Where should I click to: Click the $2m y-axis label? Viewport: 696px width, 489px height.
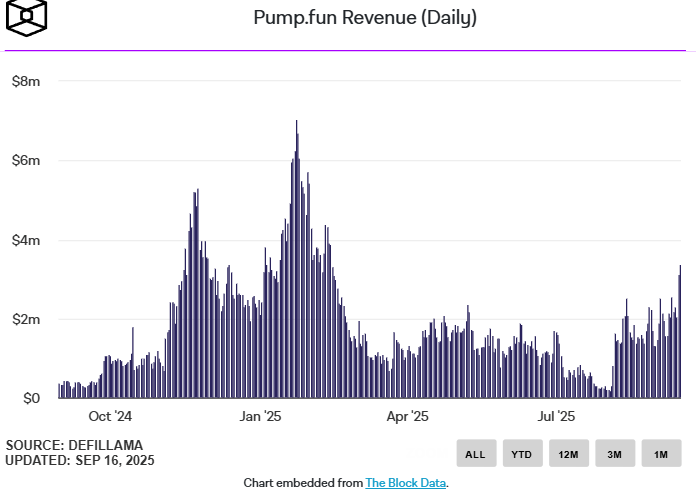[x=26, y=319]
